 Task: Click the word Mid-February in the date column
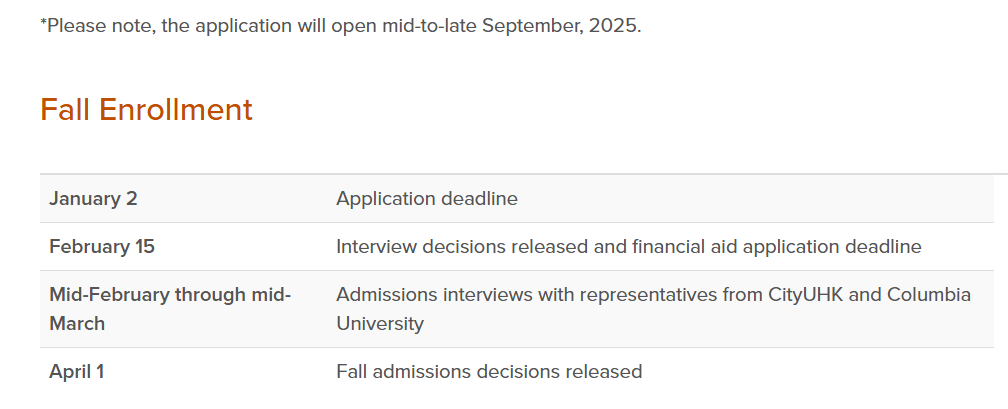tap(109, 295)
